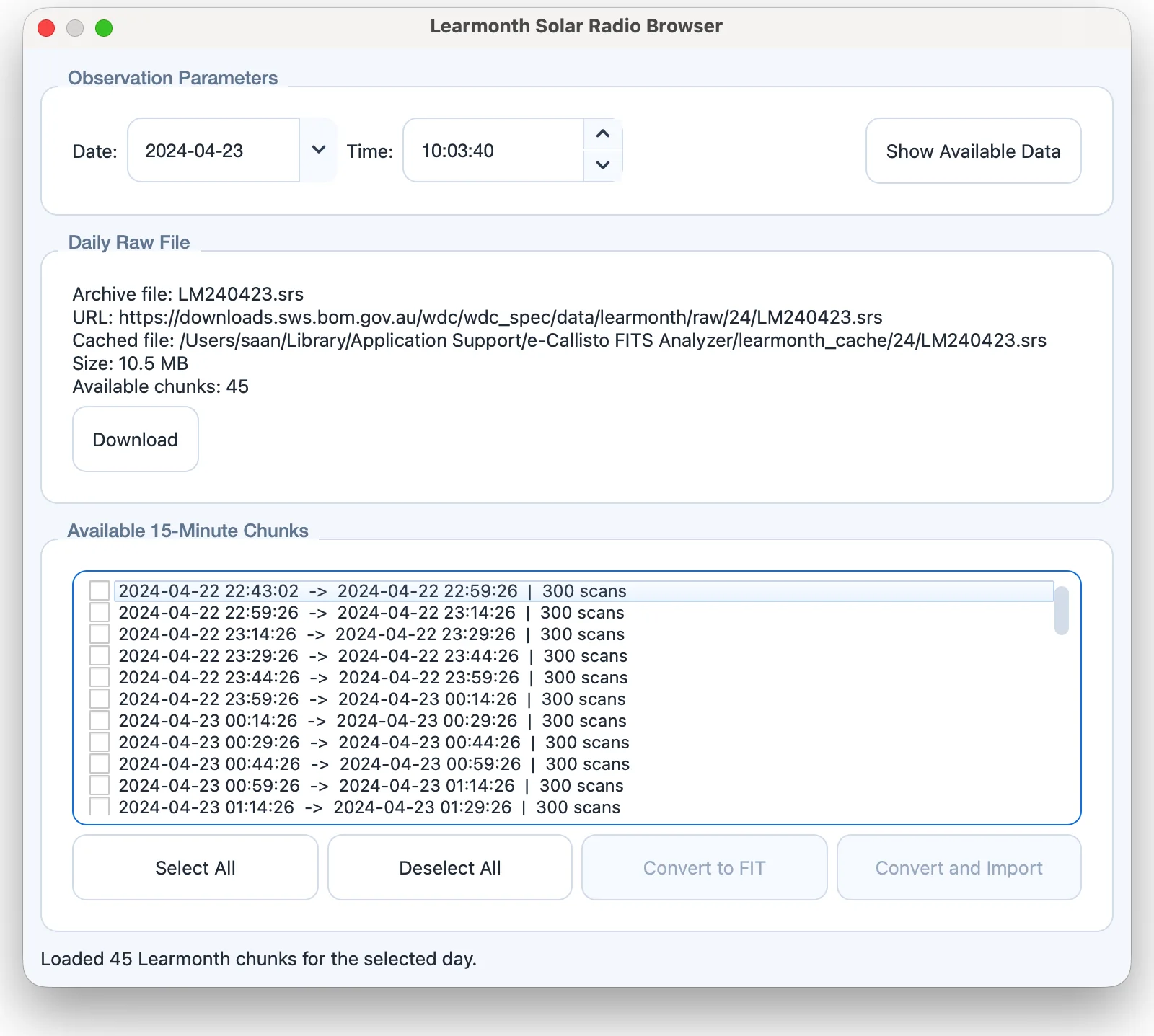Click Select All button
1154x1036 pixels.
pos(195,867)
